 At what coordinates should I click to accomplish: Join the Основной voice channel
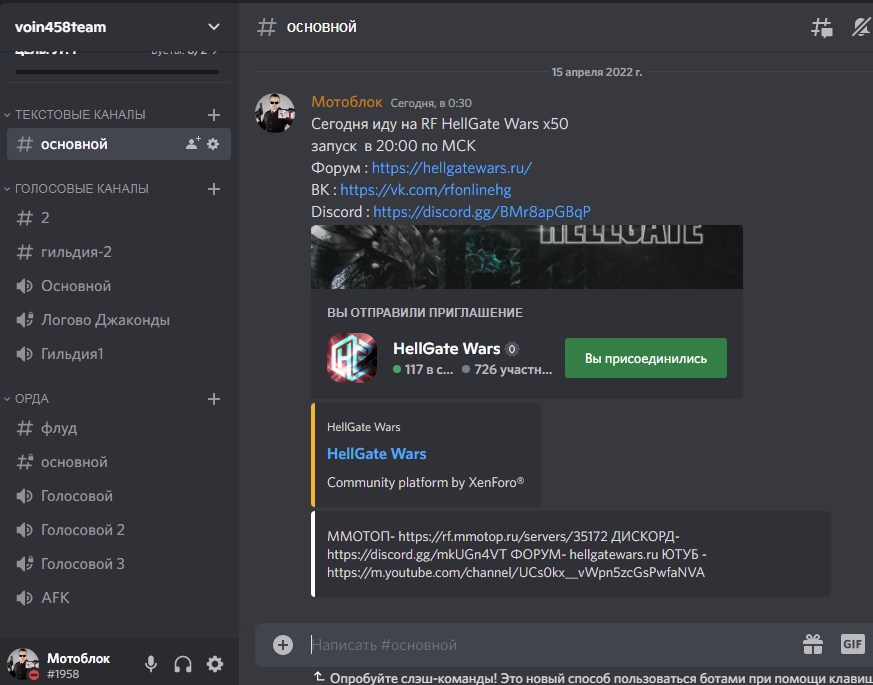119,286
